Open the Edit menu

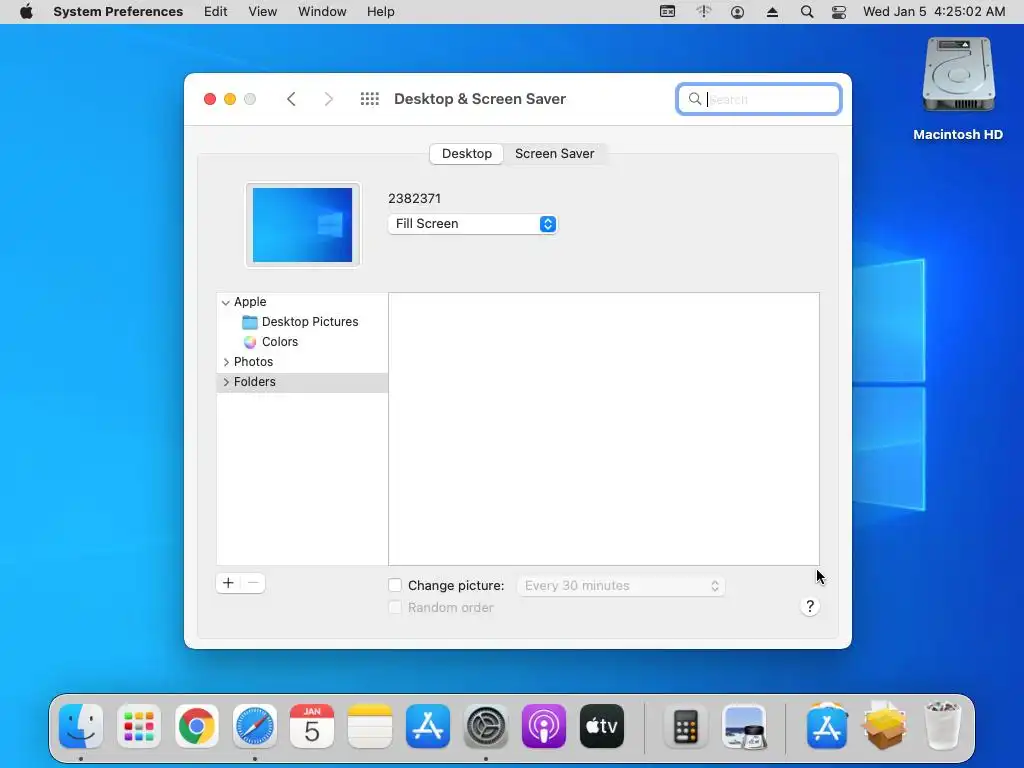coord(216,12)
